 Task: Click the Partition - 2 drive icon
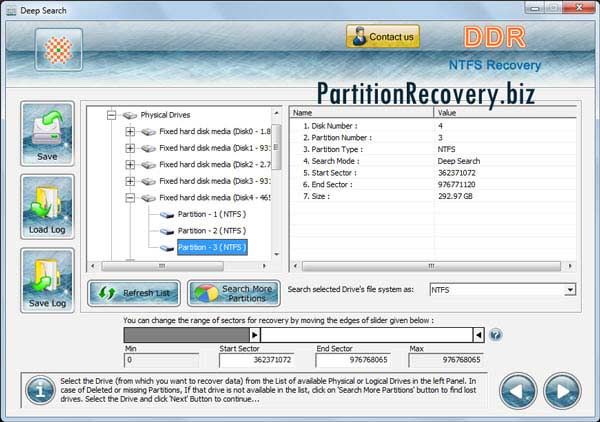(167, 231)
